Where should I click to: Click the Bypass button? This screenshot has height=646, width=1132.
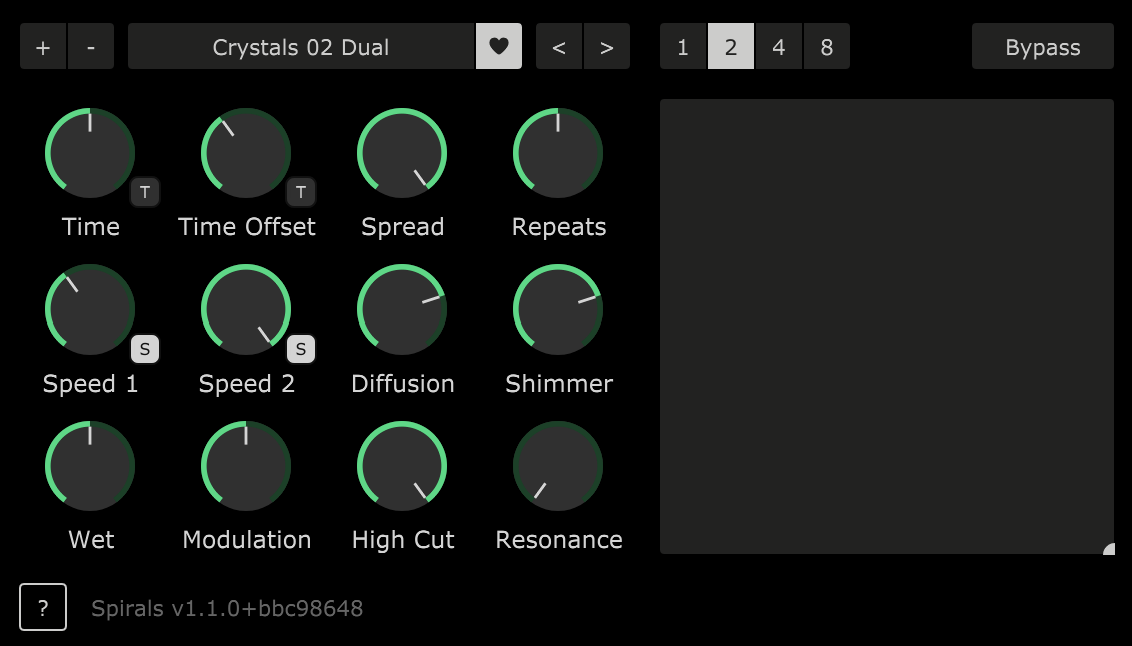(1042, 47)
